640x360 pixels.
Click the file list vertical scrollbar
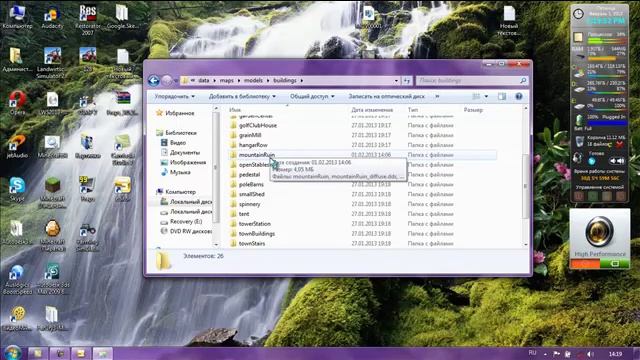pos(525,186)
